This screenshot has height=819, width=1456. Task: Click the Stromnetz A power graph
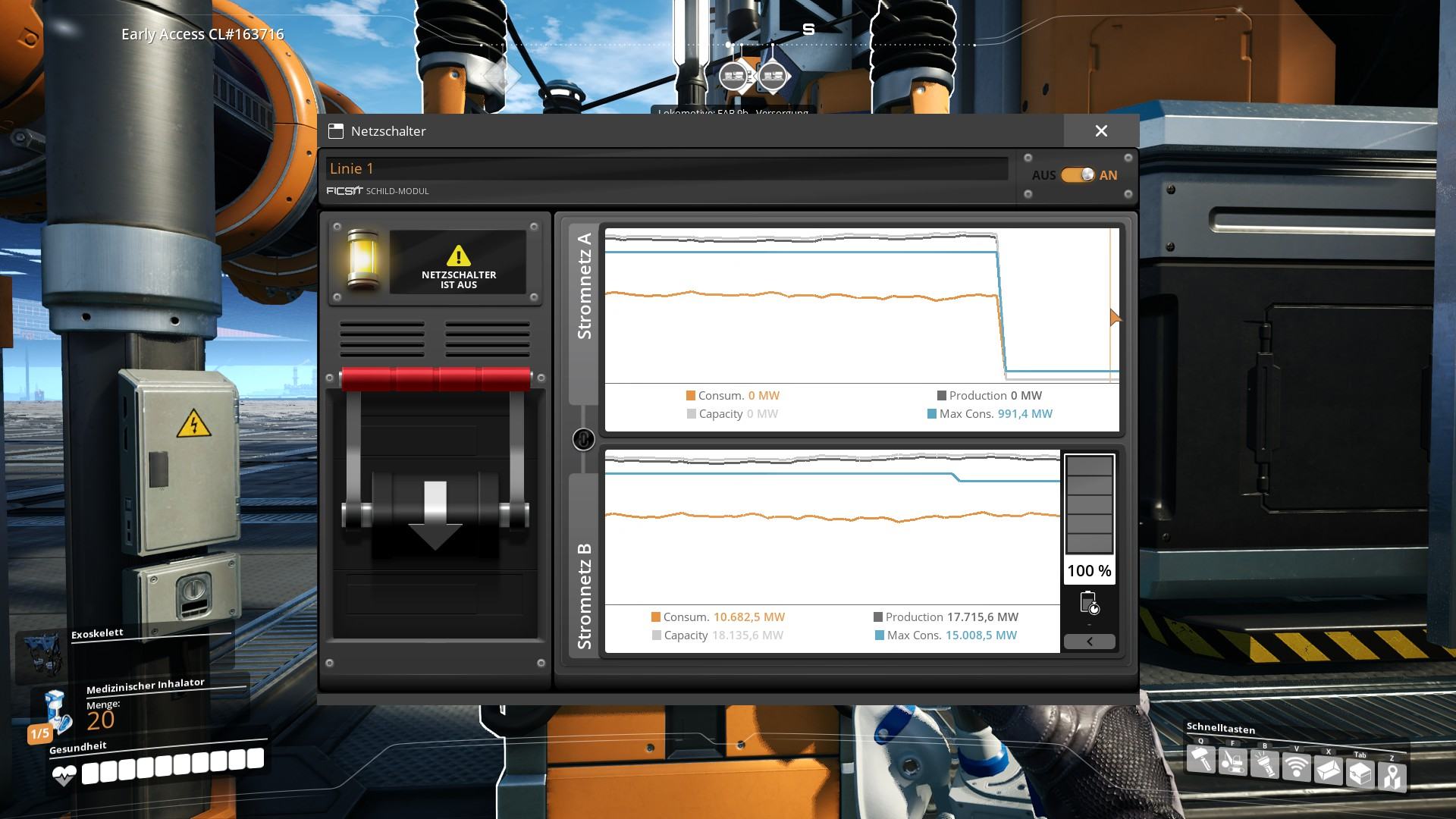(862, 306)
